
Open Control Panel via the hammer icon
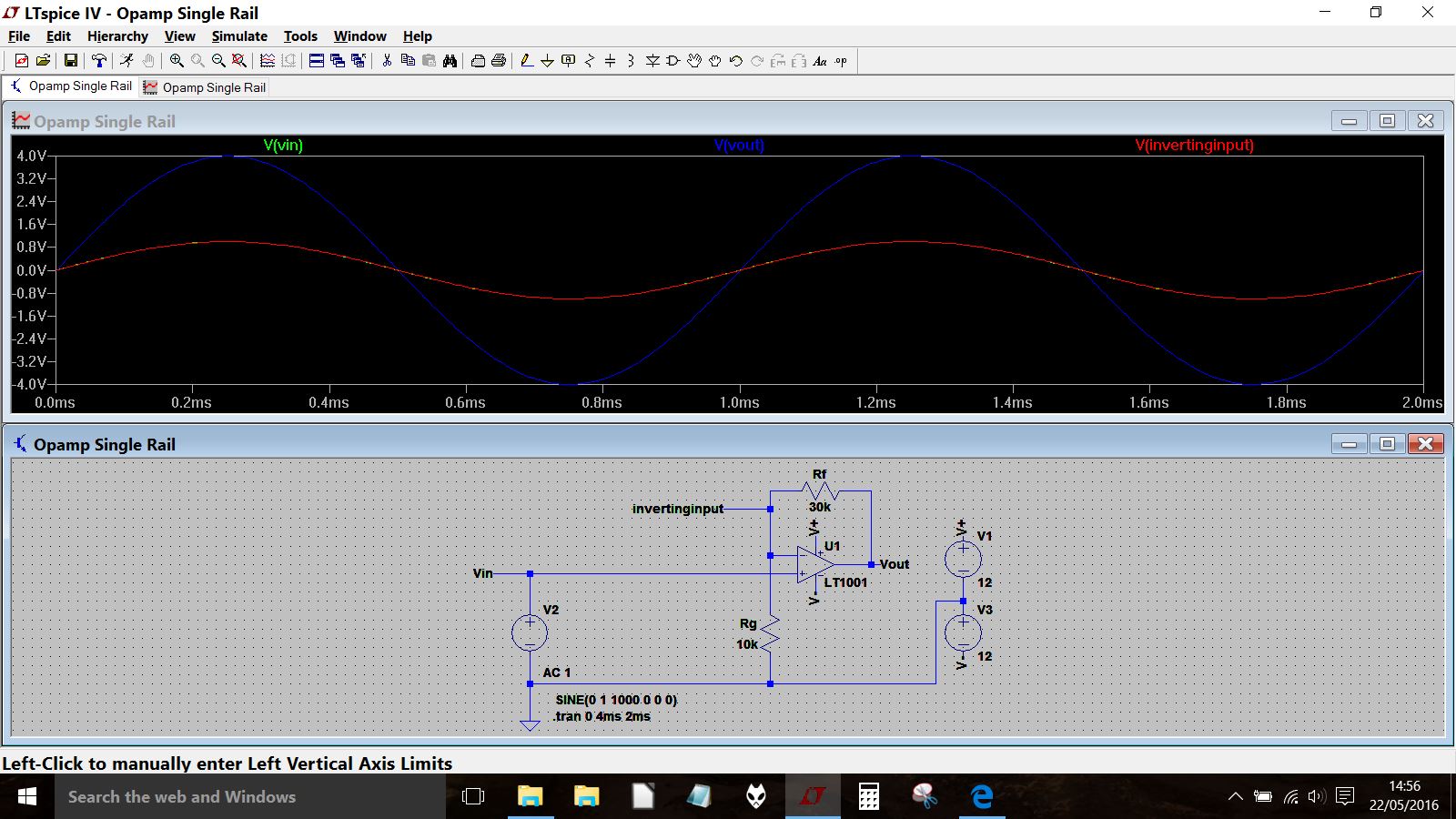(x=99, y=61)
